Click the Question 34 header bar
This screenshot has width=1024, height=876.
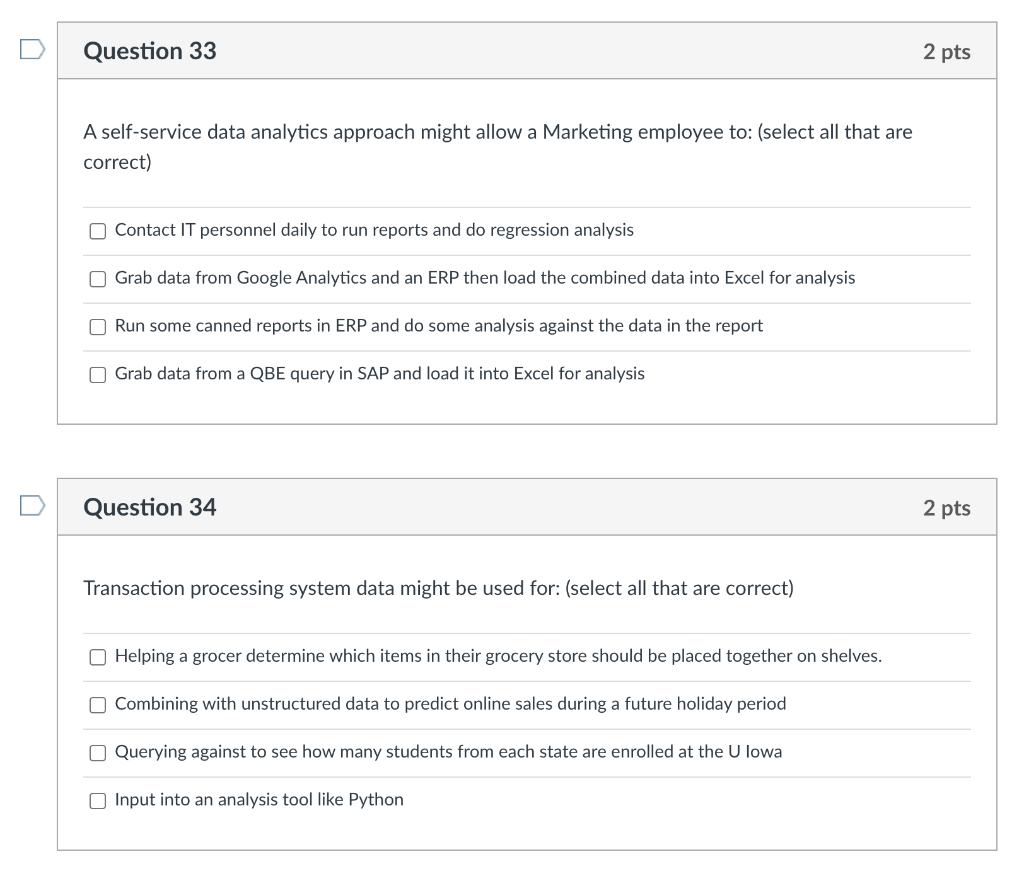click(528, 506)
